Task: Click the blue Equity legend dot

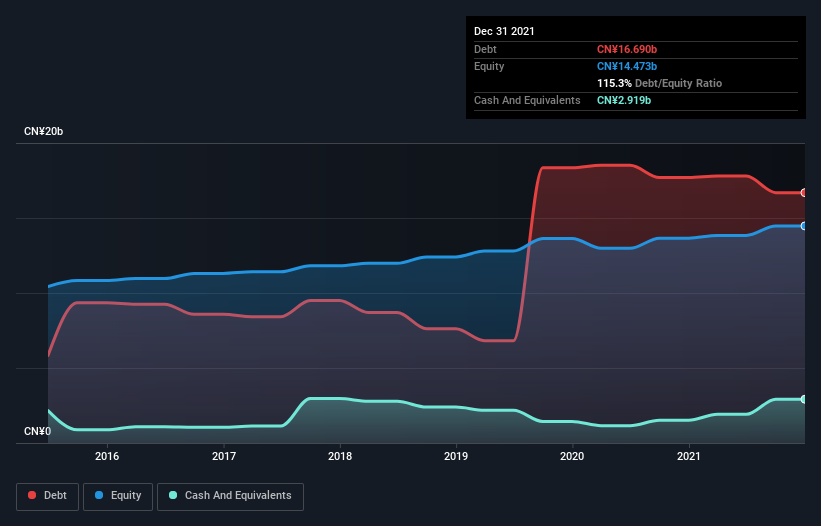Action: [x=99, y=495]
